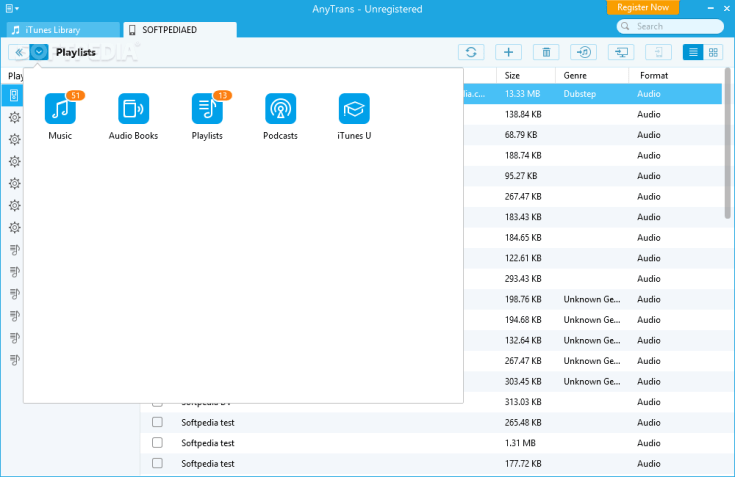Viewport: 735px width, 477px height.
Task: Select the second gear smart playlist icon
Action: (15, 139)
